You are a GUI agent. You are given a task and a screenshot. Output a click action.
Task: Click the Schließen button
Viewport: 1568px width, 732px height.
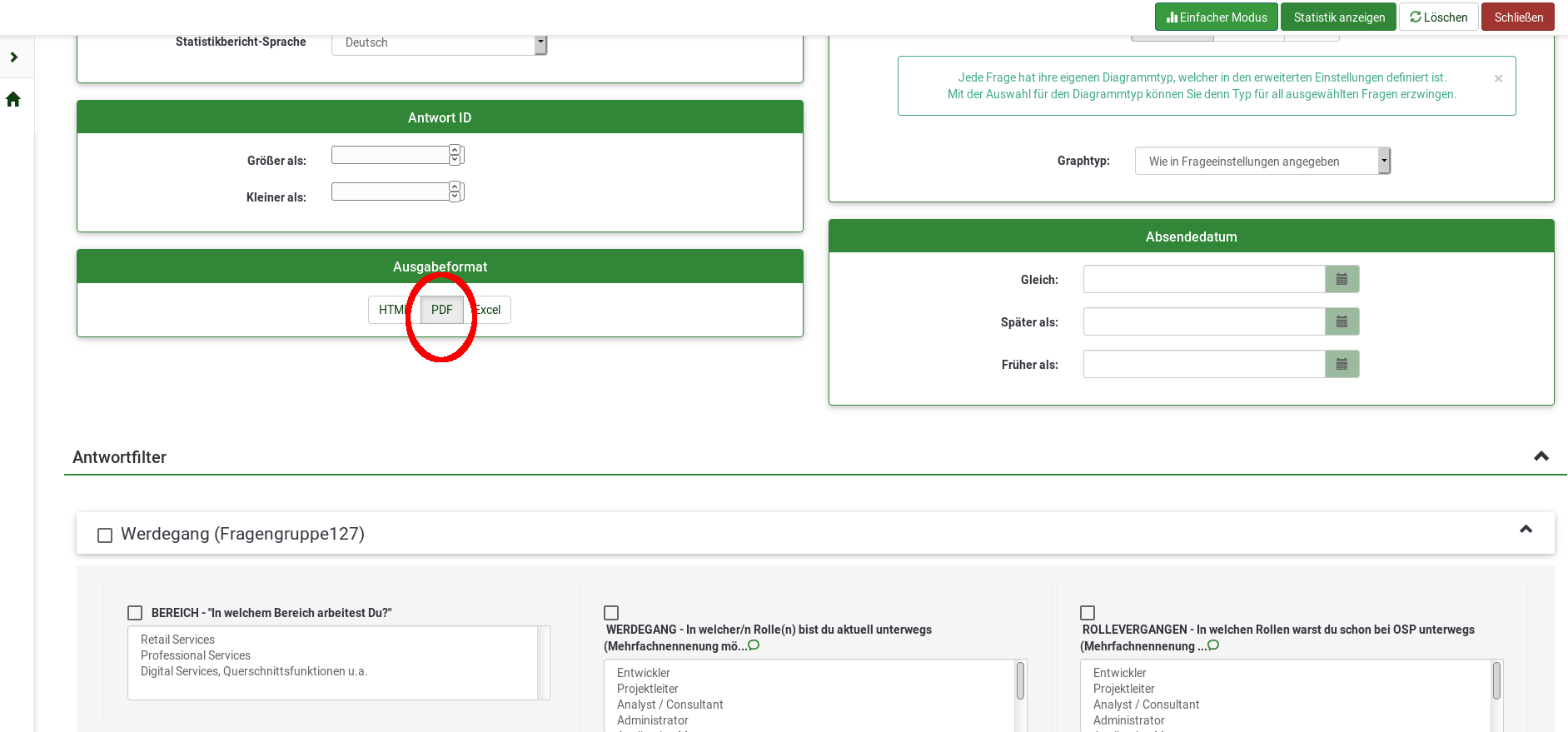click(1518, 17)
